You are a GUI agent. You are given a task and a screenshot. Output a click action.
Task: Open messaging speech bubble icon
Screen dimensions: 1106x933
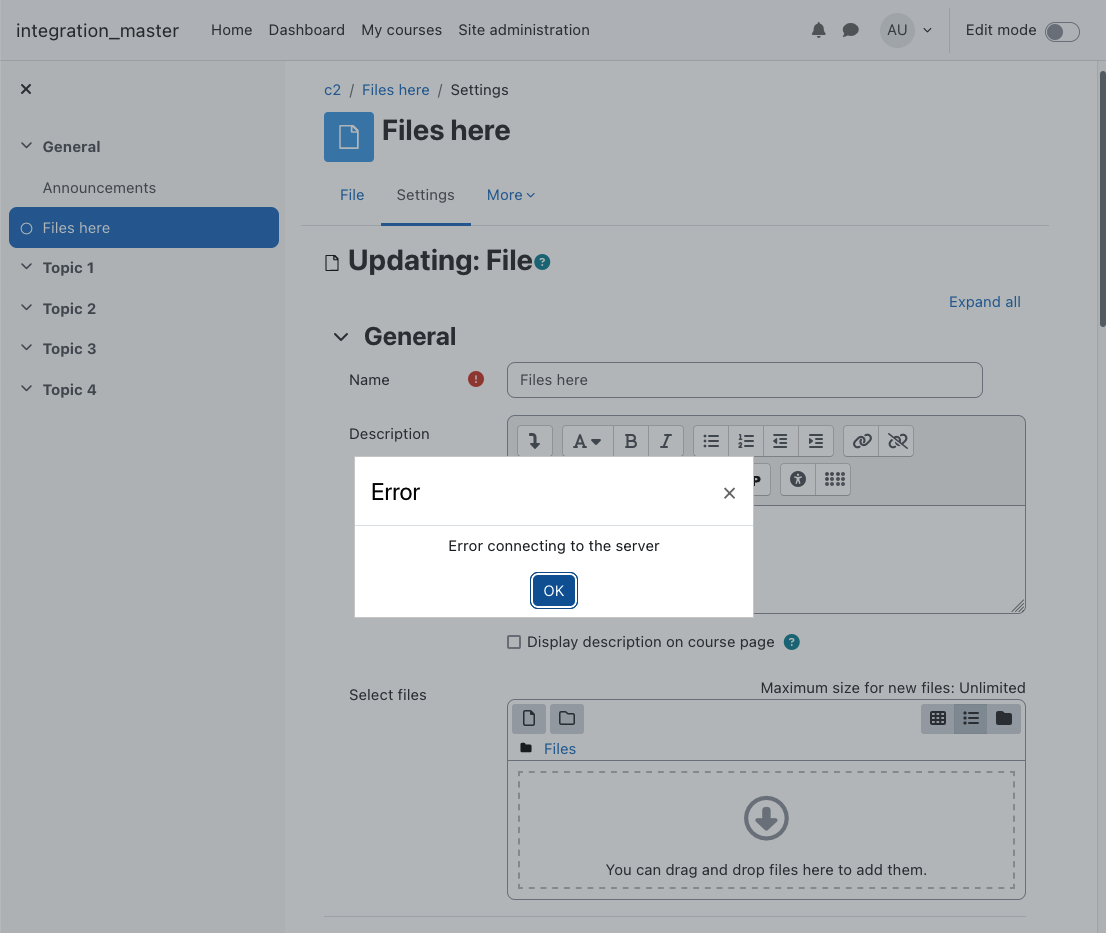pyautogui.click(x=851, y=30)
